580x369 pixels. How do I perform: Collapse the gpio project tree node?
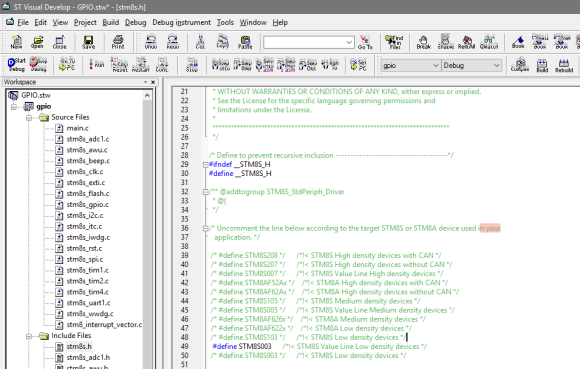14,107
